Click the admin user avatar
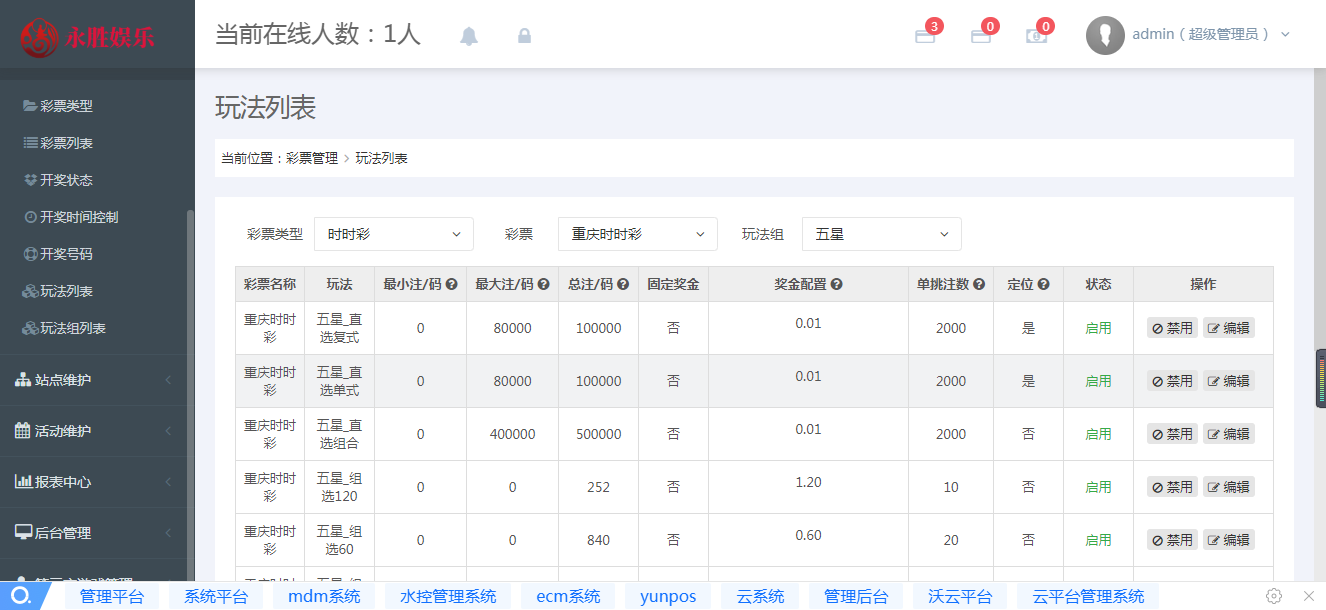Screen dimensions: 1326x610 click(1105, 35)
